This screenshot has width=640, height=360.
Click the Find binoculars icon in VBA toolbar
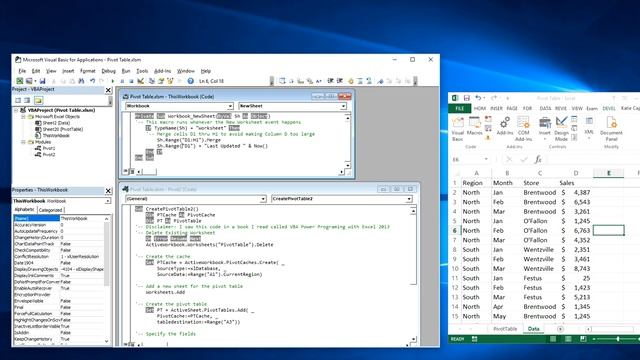coord(81,81)
